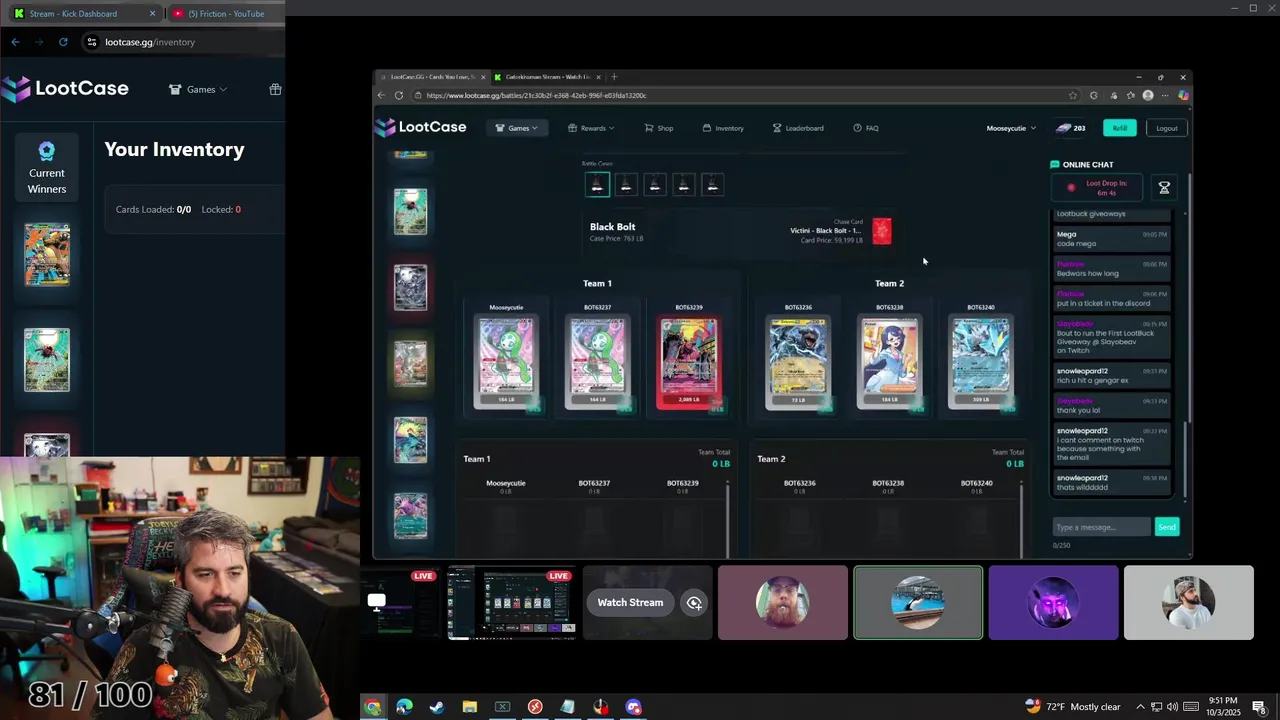Reload the inner lootcase battles page
Image resolution: width=1280 pixels, height=720 pixels.
click(x=399, y=95)
